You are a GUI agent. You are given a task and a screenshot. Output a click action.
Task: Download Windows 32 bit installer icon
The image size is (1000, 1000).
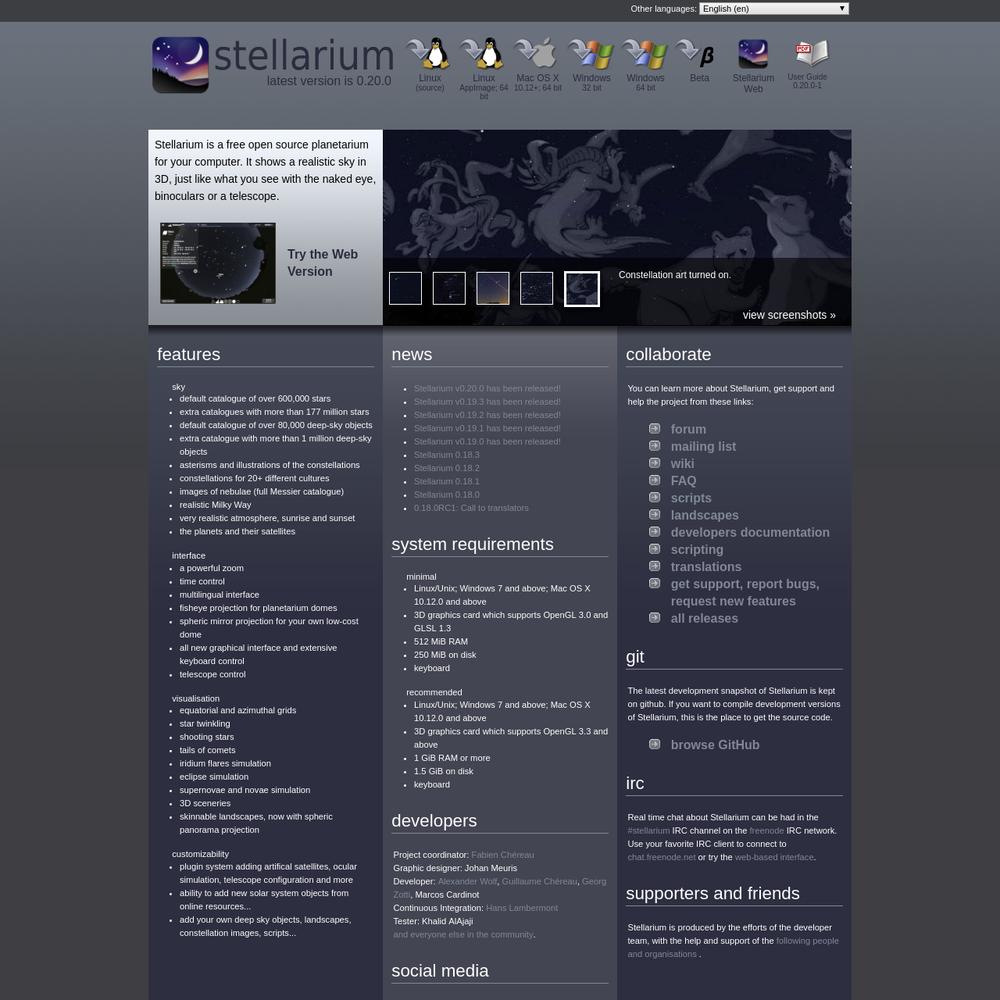[x=591, y=54]
